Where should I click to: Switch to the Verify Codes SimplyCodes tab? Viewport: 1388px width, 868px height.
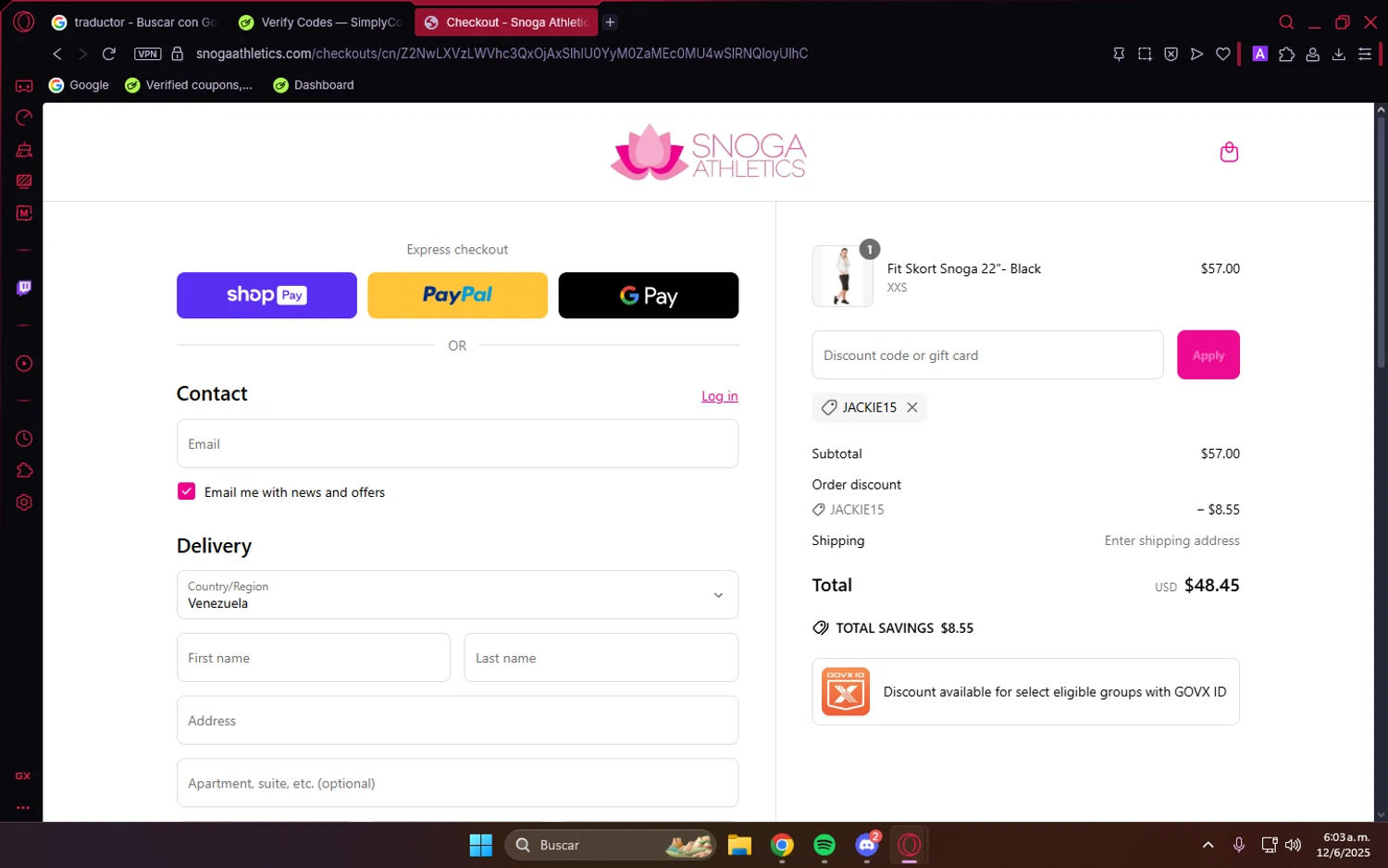[x=318, y=21]
